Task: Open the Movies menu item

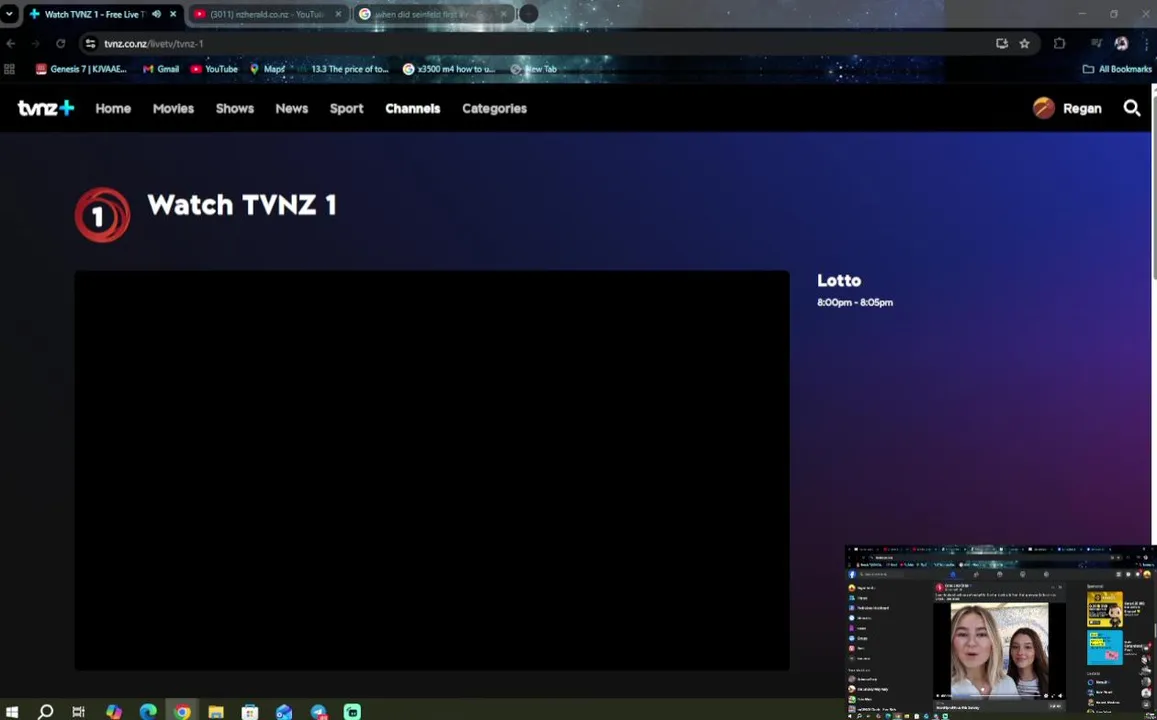Action: pyautogui.click(x=173, y=108)
